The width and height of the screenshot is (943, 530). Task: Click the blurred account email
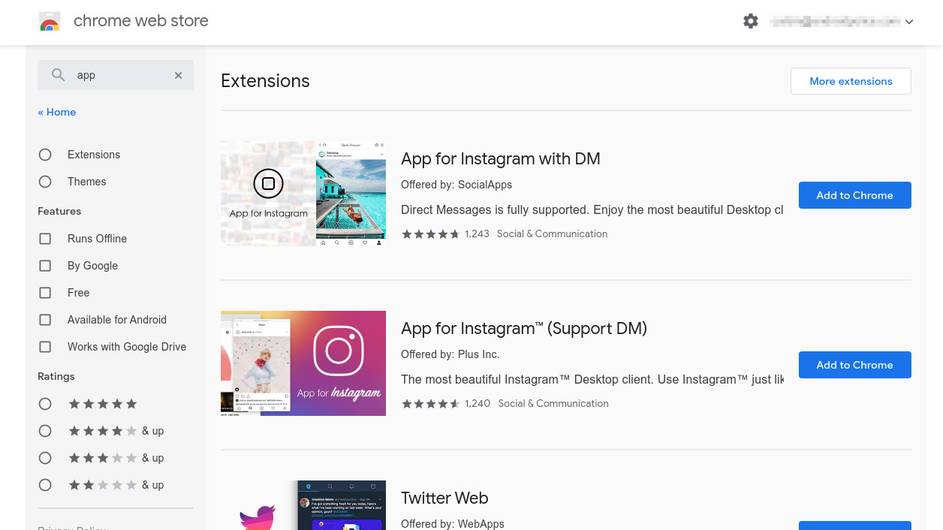pyautogui.click(x=835, y=22)
